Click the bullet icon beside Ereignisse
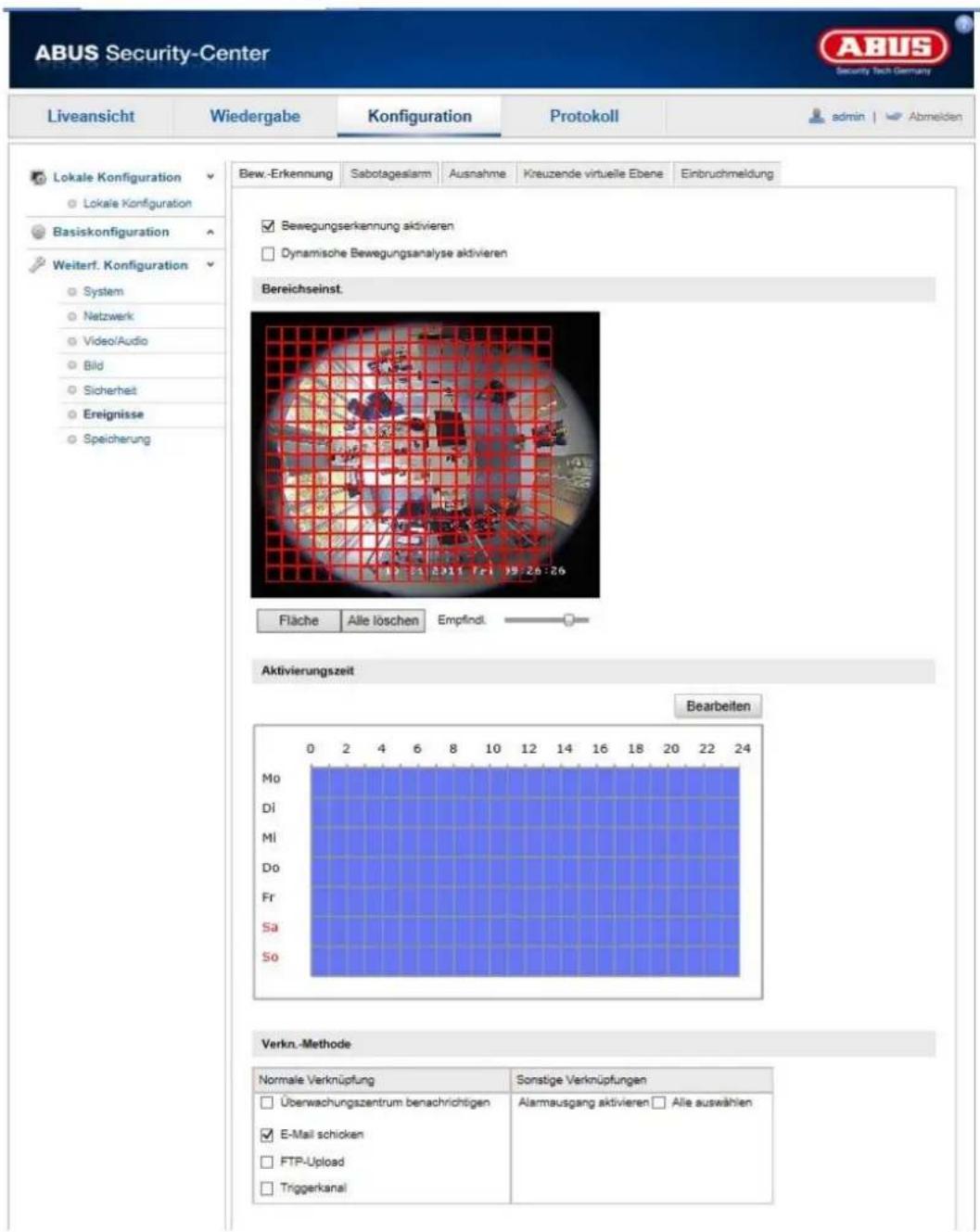Viewport: 980px width, 1232px height. (x=71, y=415)
